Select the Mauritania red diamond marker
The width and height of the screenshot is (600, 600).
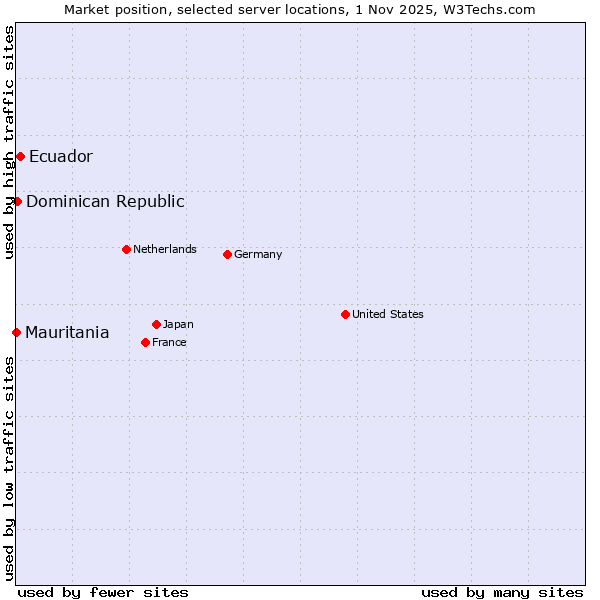(16, 332)
